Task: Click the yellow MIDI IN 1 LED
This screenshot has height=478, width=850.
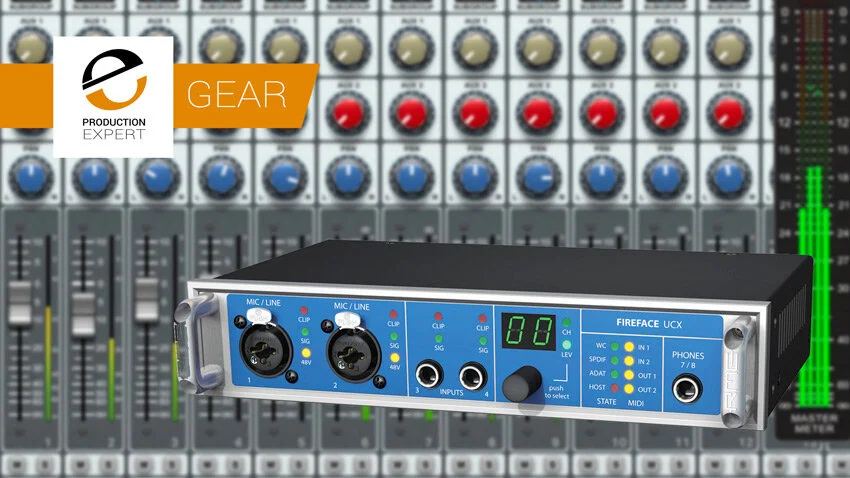Action: (x=629, y=347)
